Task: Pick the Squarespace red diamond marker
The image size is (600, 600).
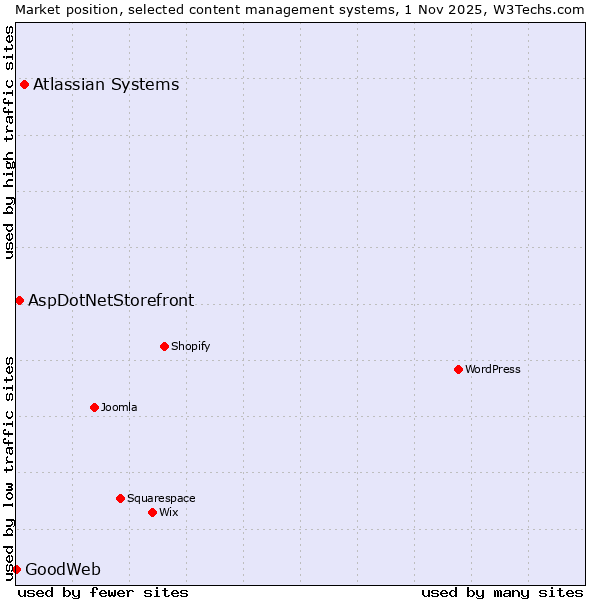Action: pyautogui.click(x=120, y=498)
